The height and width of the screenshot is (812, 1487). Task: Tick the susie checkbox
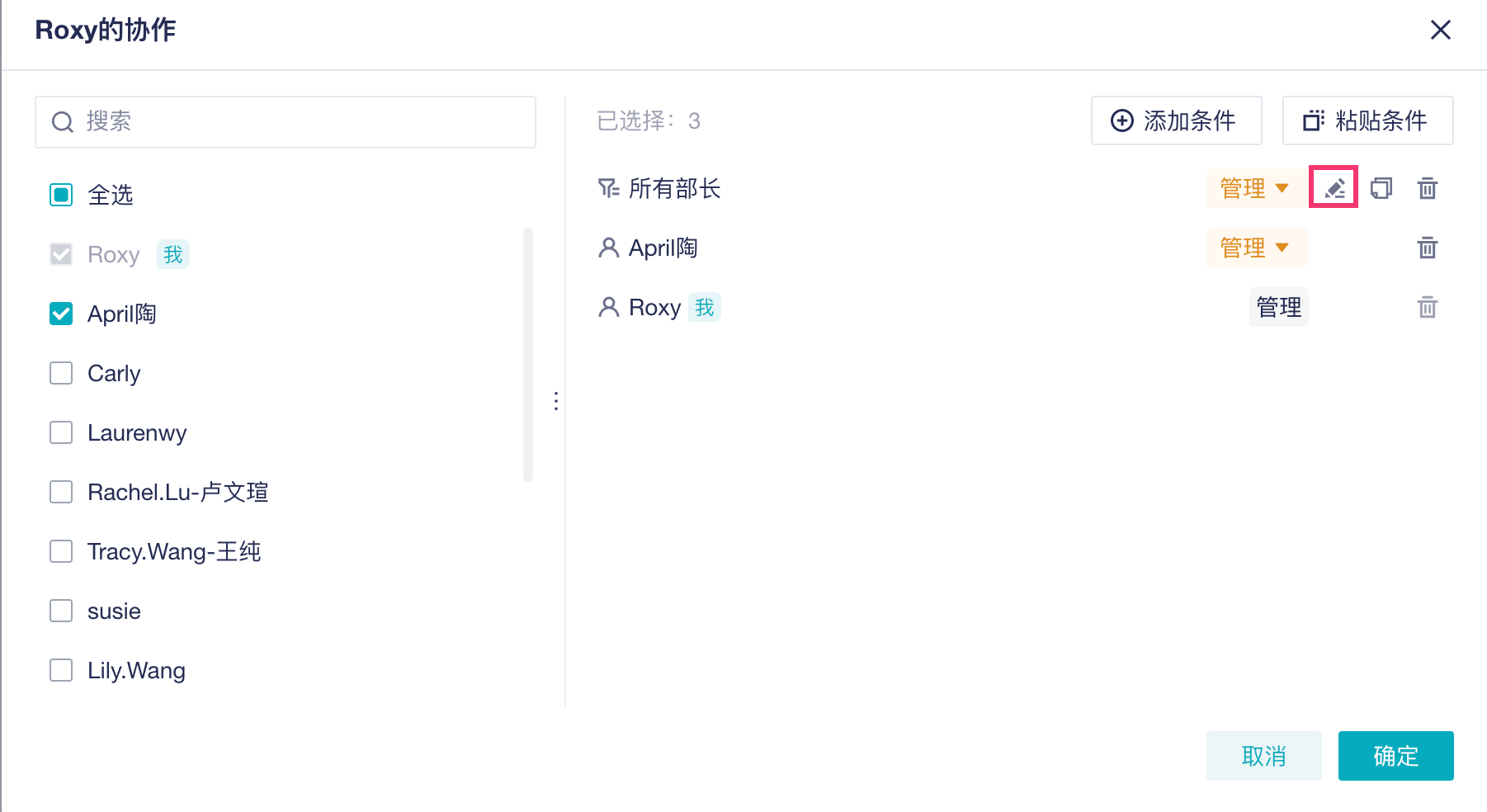[x=61, y=611]
